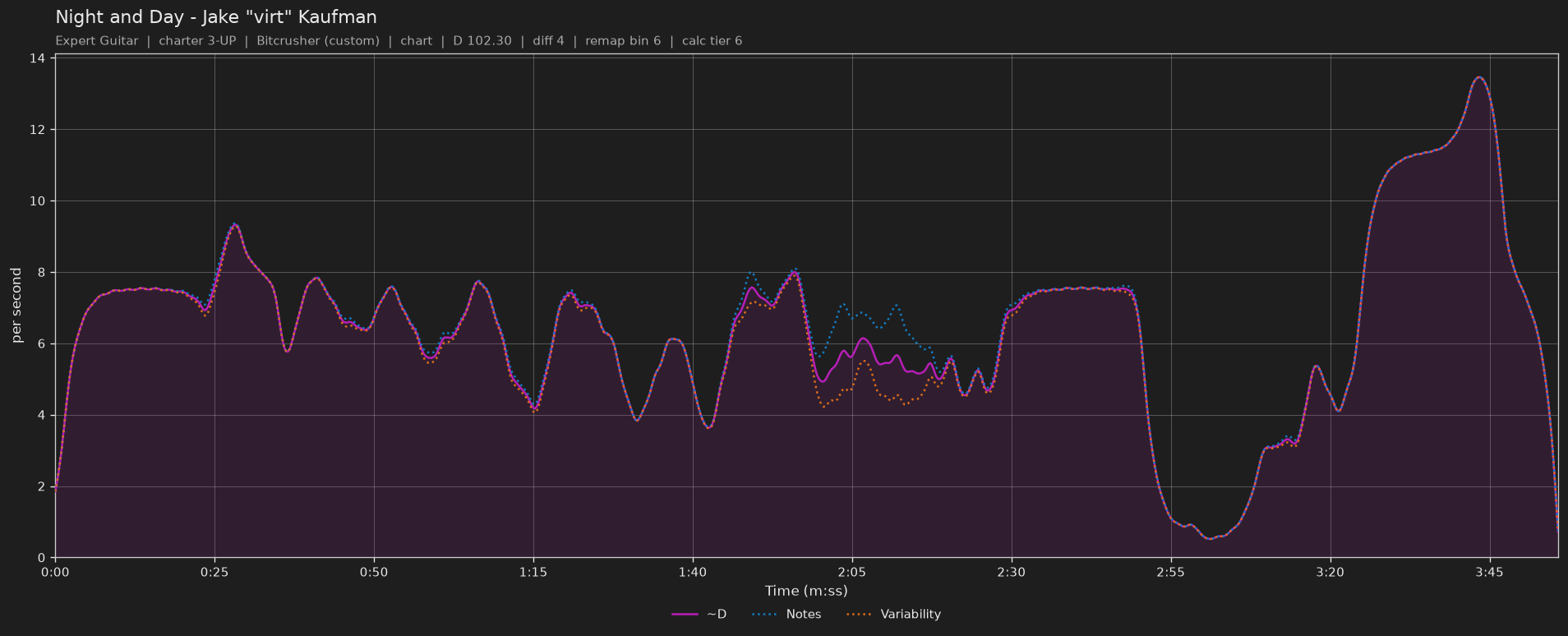The image size is (1568, 636).
Task: Click the 'charter 3-UP' subtitle text
Action: click(197, 40)
